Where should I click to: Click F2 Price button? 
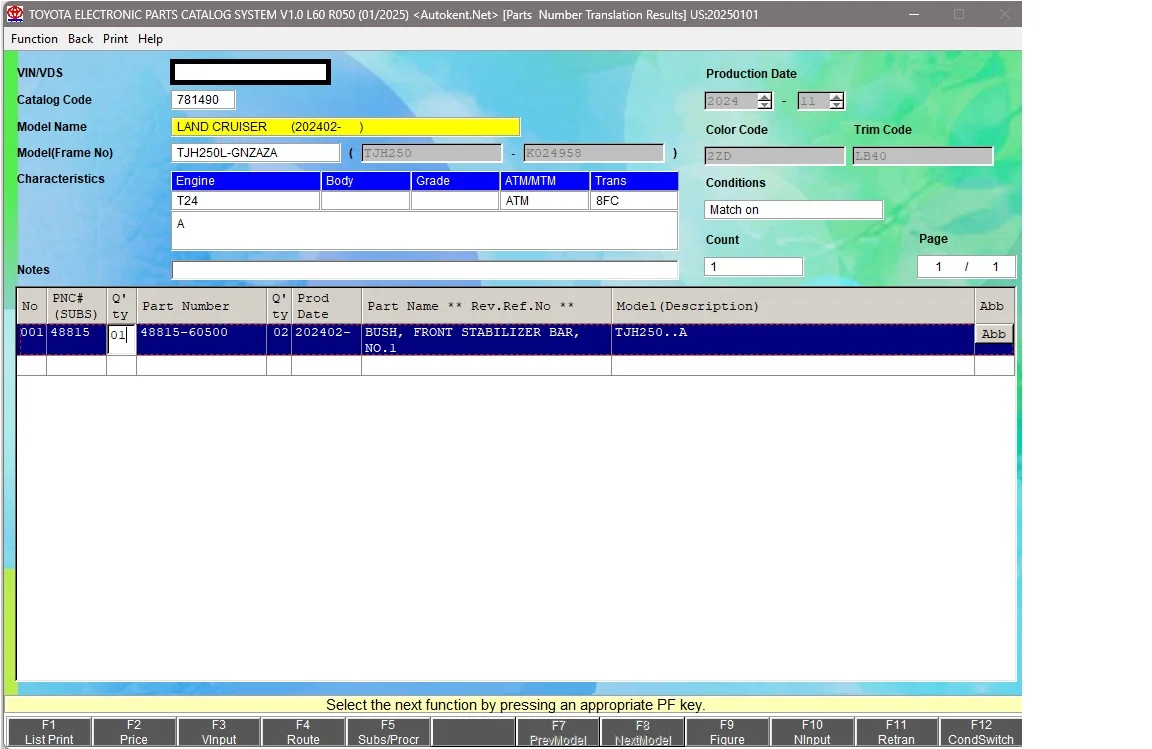tap(134, 732)
